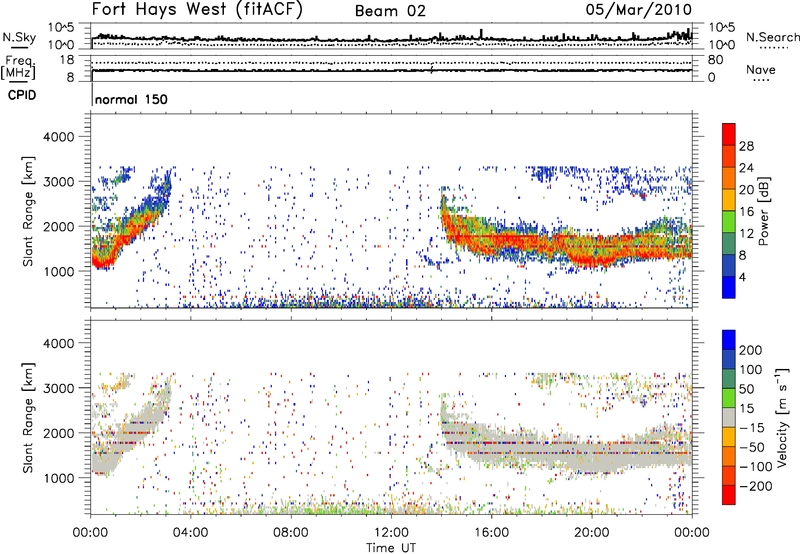Image resolution: width=800 pixels, height=554 pixels.
Task: Click the velocity colorbar '15' label
Action: 746,409
